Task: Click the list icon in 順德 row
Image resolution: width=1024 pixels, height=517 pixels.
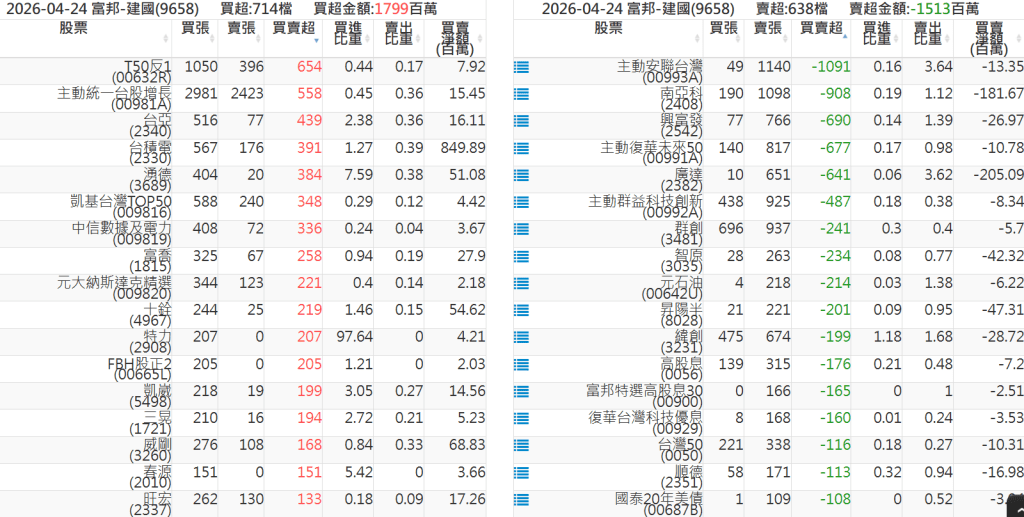Action: [521, 472]
